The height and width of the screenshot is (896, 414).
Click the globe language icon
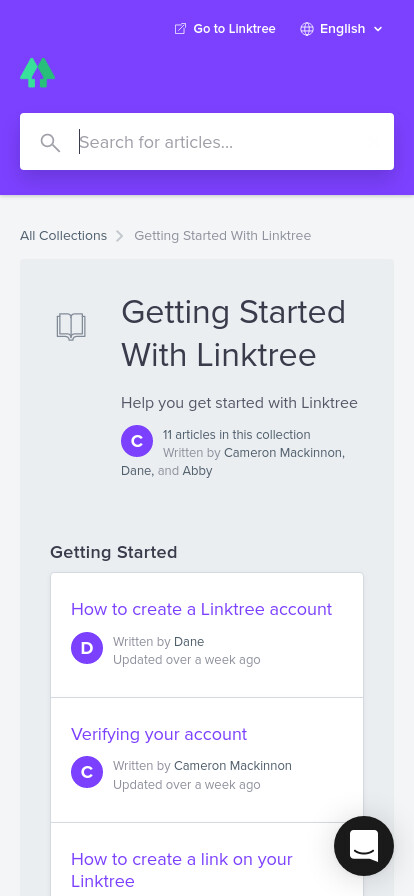(307, 29)
